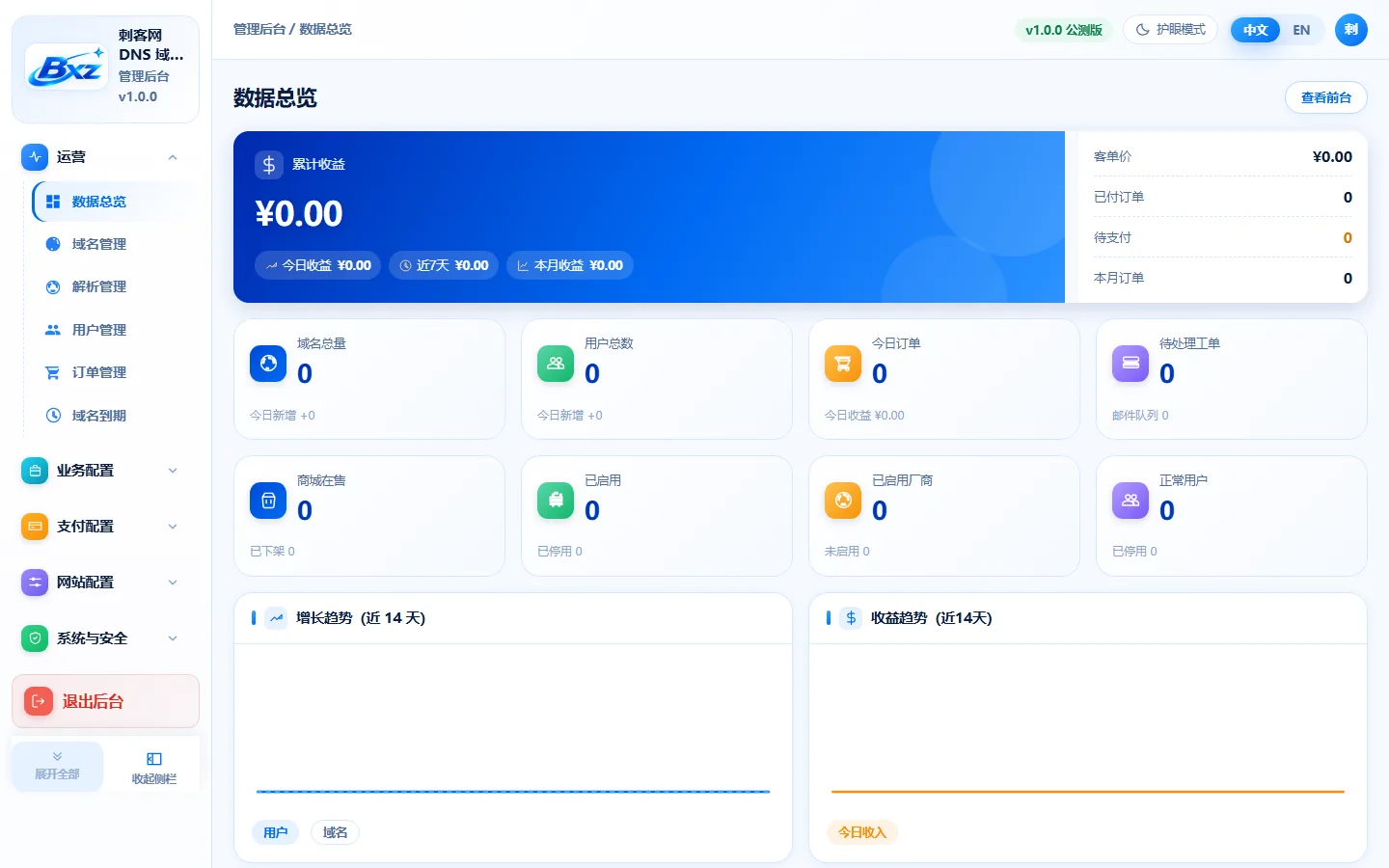Switch language to 中文

1255,30
